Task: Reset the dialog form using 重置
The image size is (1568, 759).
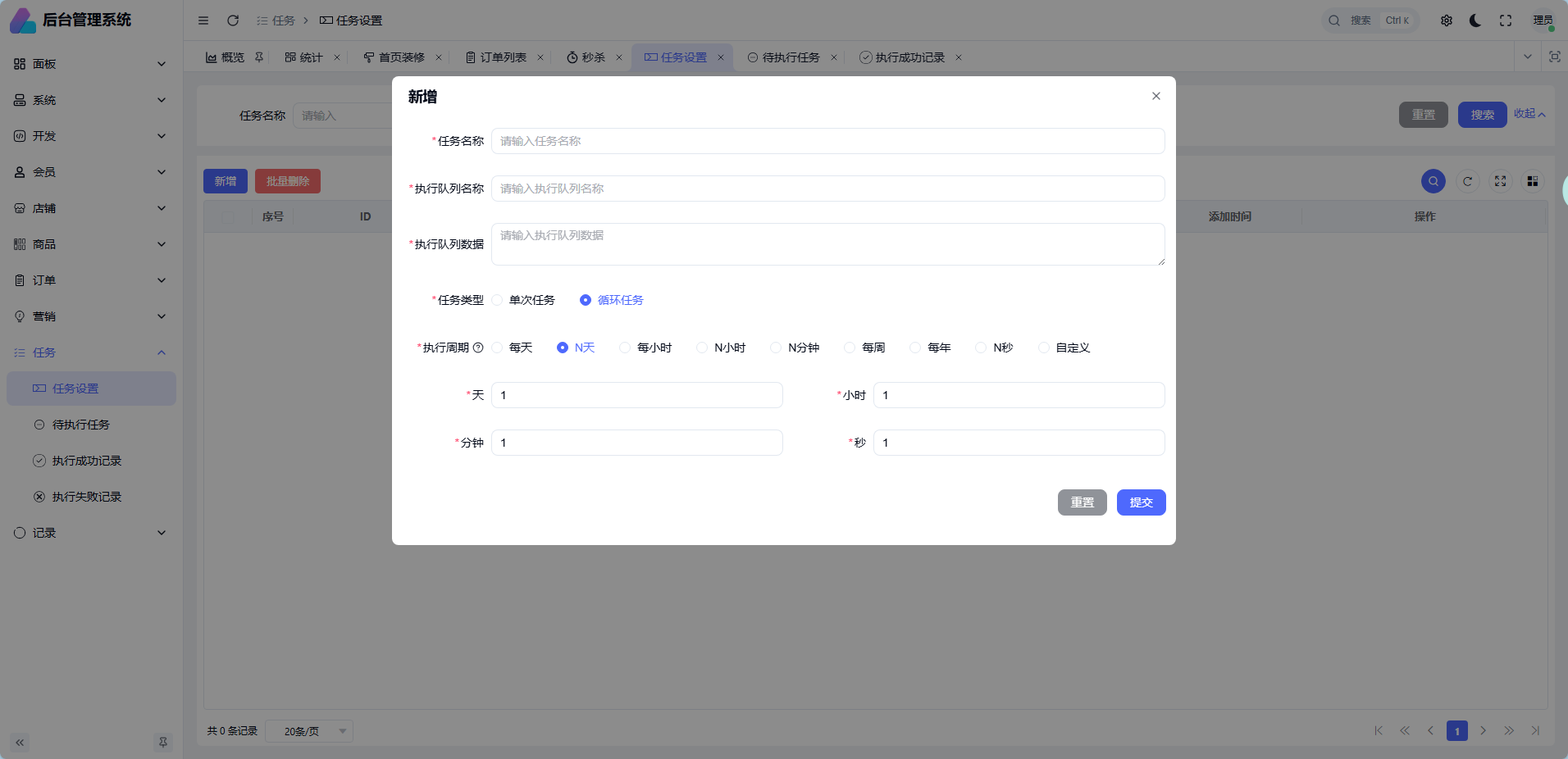Action: tap(1082, 502)
